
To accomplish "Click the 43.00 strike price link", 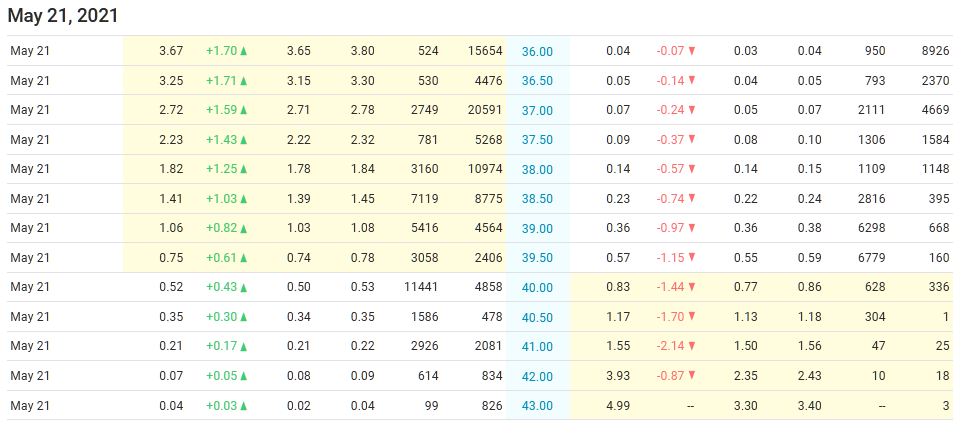I will point(537,406).
